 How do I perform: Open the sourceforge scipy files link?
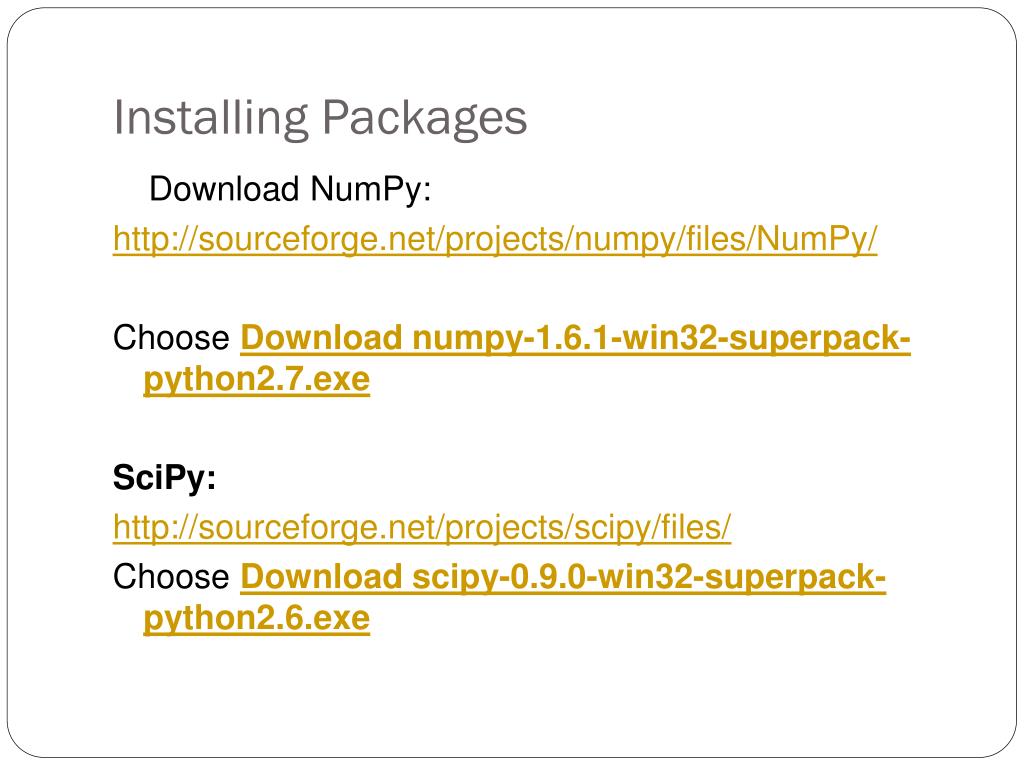pos(422,527)
